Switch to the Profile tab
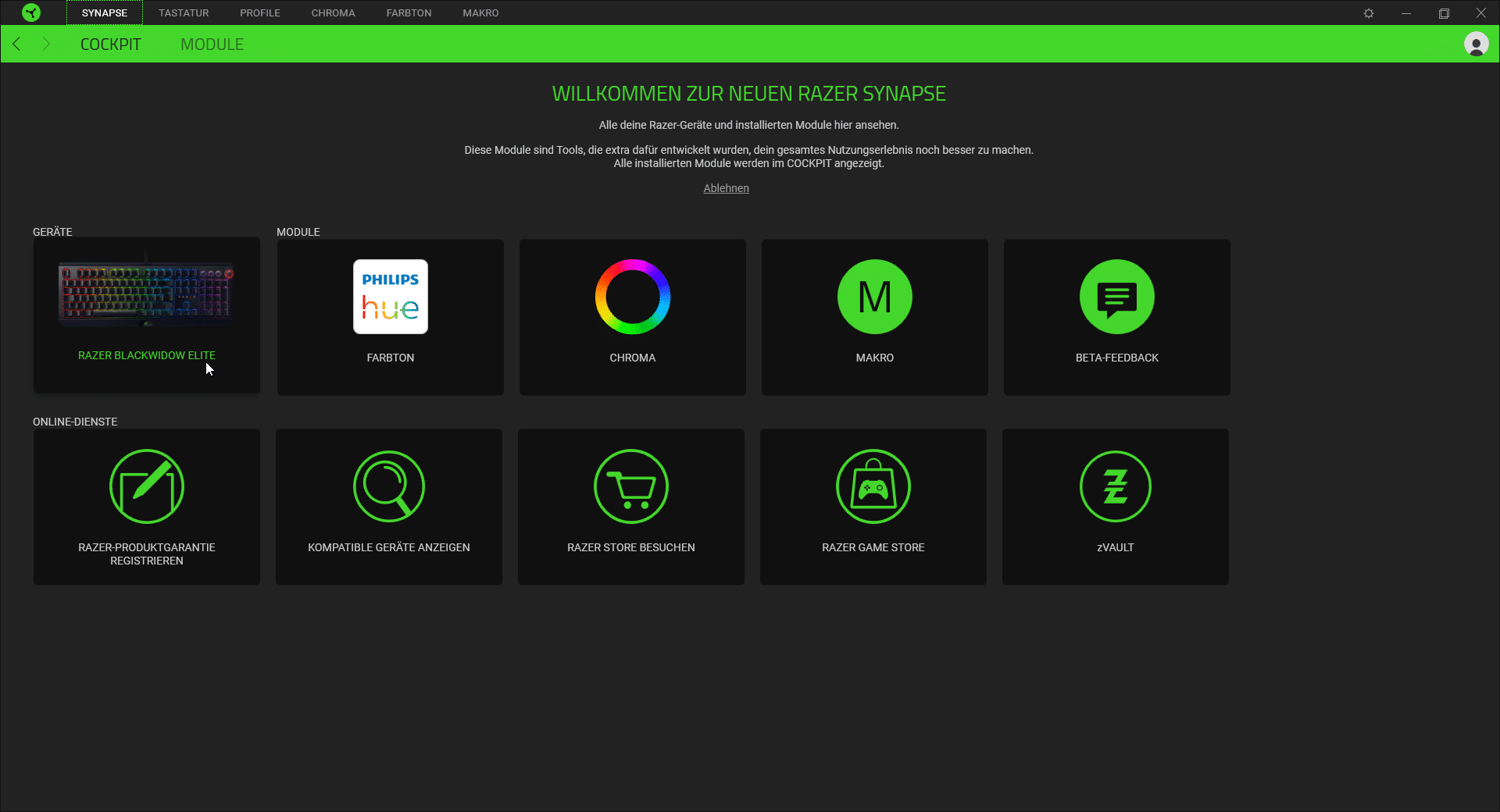 tap(259, 13)
